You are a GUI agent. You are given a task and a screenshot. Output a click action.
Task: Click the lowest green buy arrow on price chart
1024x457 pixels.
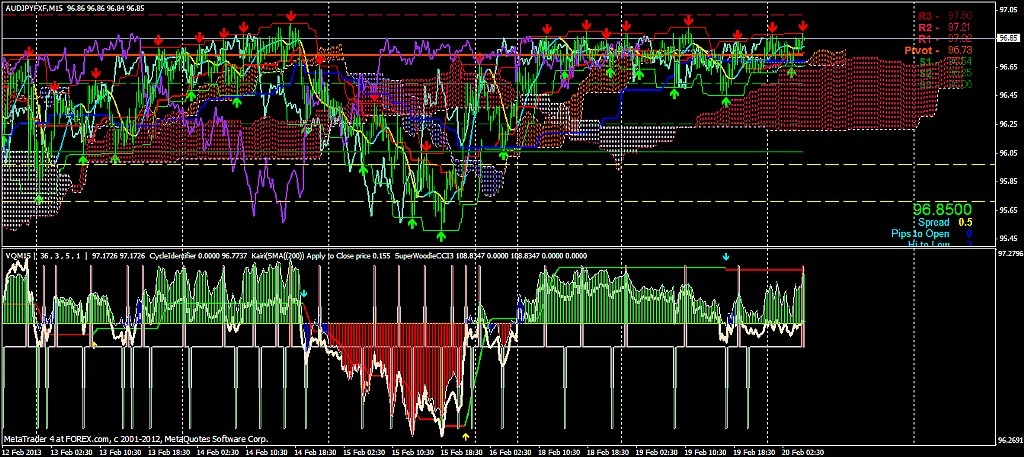click(441, 235)
